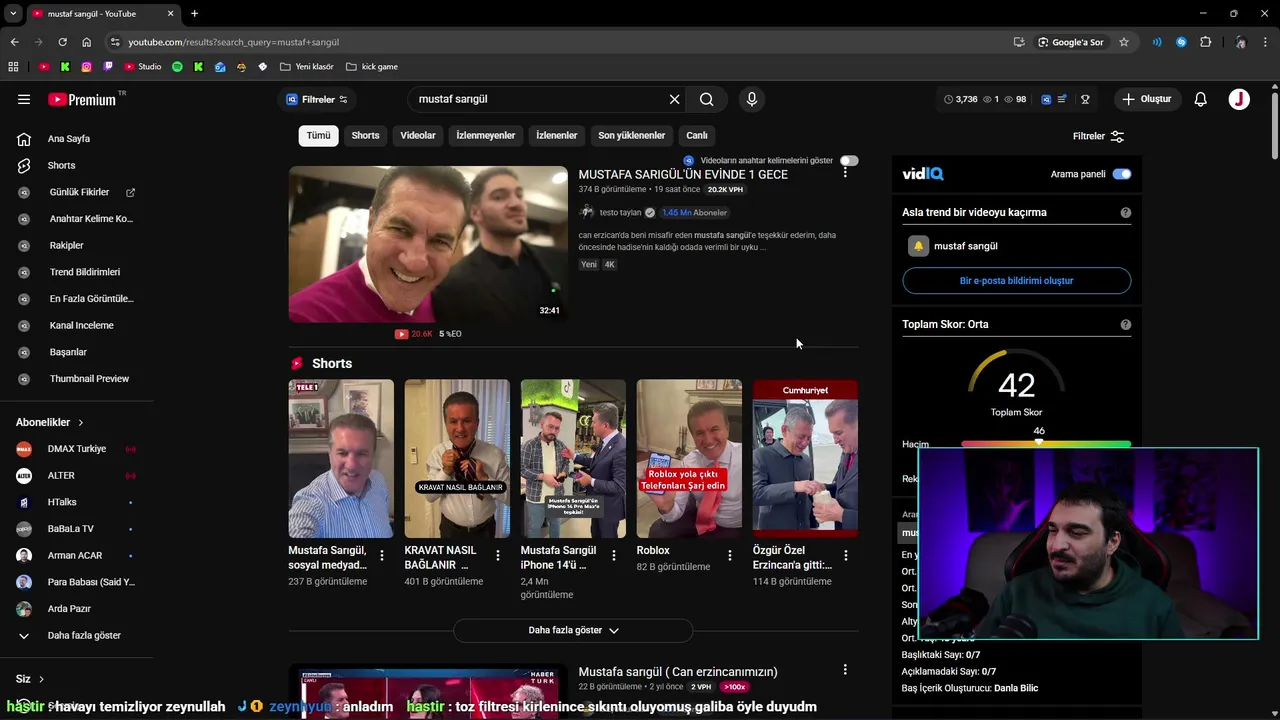
Task: Open Yeni klasör bookmark folder
Action: [x=307, y=67]
